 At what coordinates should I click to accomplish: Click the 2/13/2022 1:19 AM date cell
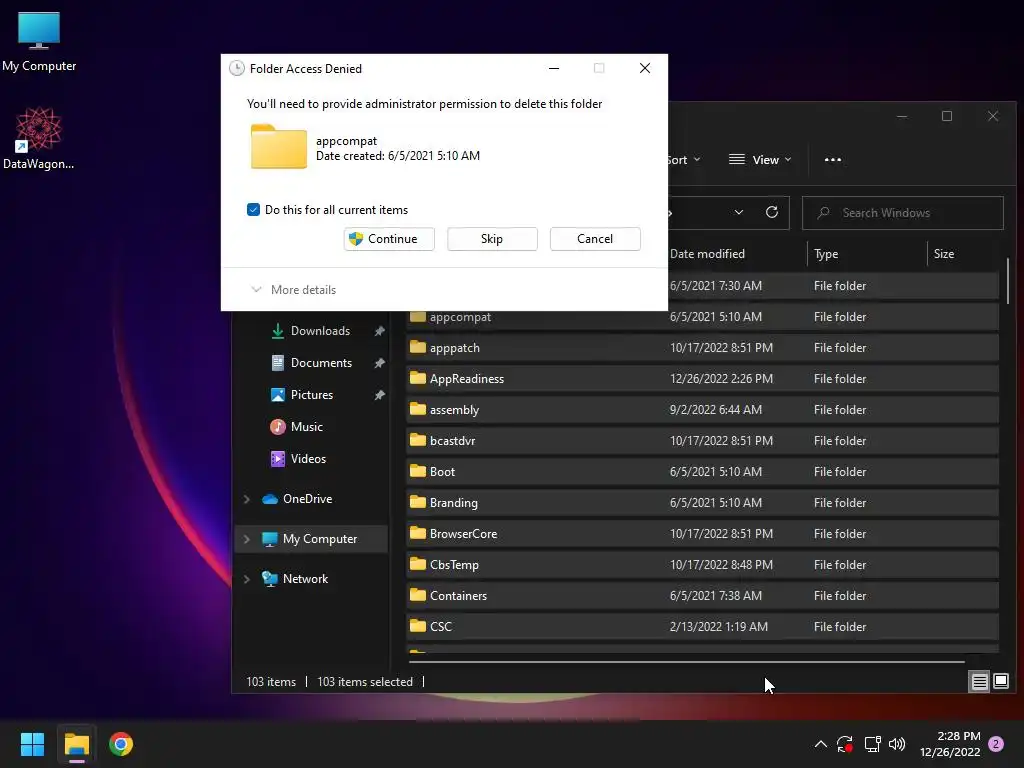tap(718, 627)
